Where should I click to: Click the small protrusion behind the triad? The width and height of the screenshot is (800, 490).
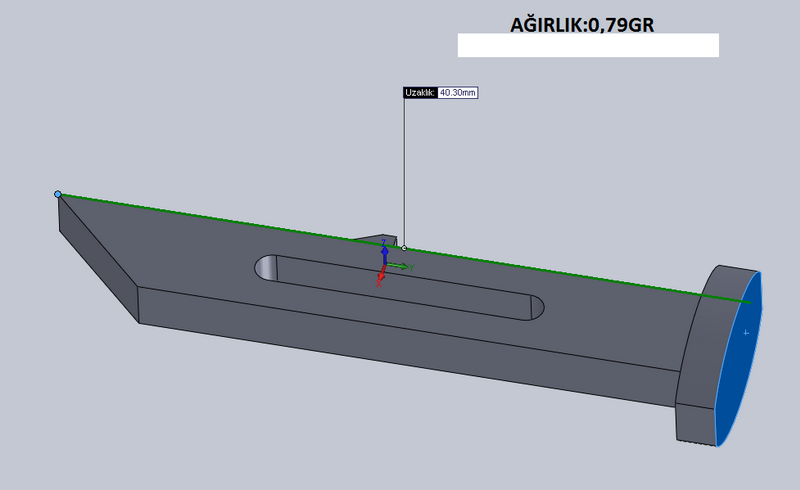point(372,238)
